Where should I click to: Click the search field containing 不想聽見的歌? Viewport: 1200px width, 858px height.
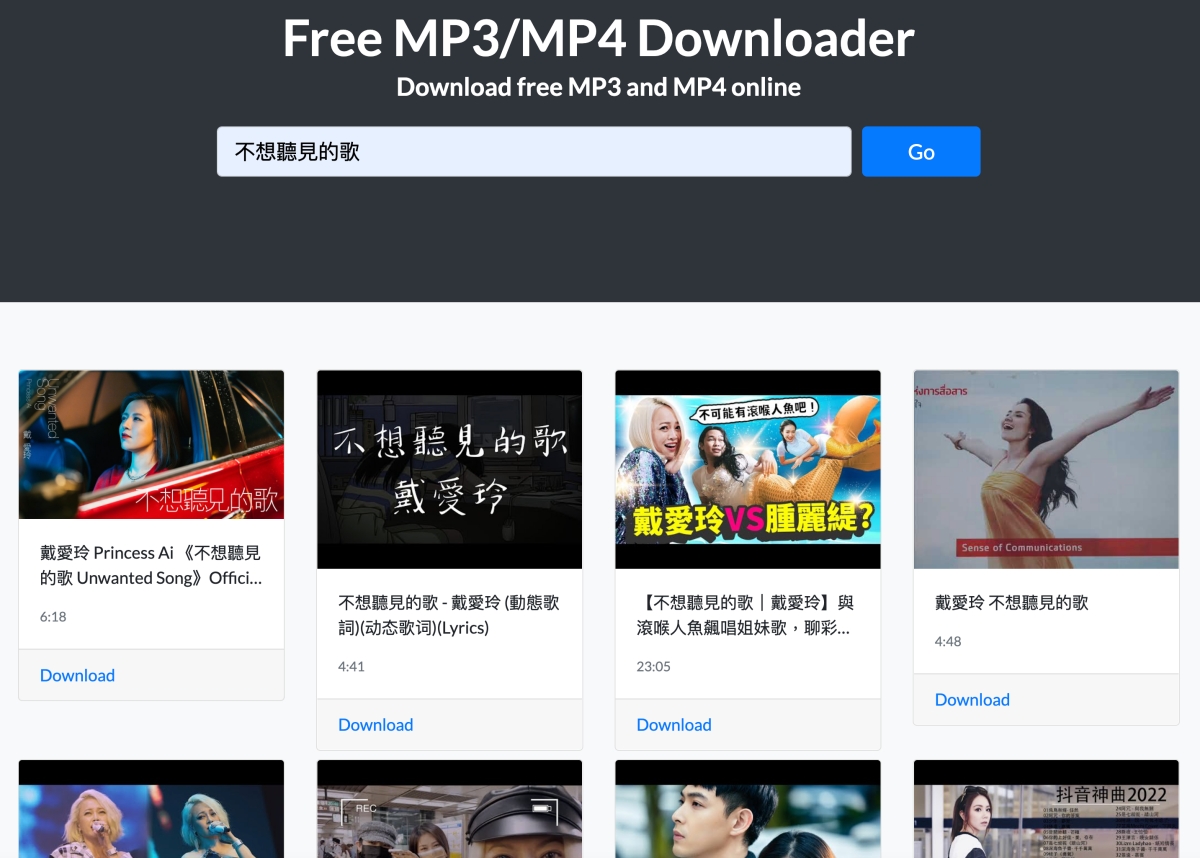[x=534, y=151]
